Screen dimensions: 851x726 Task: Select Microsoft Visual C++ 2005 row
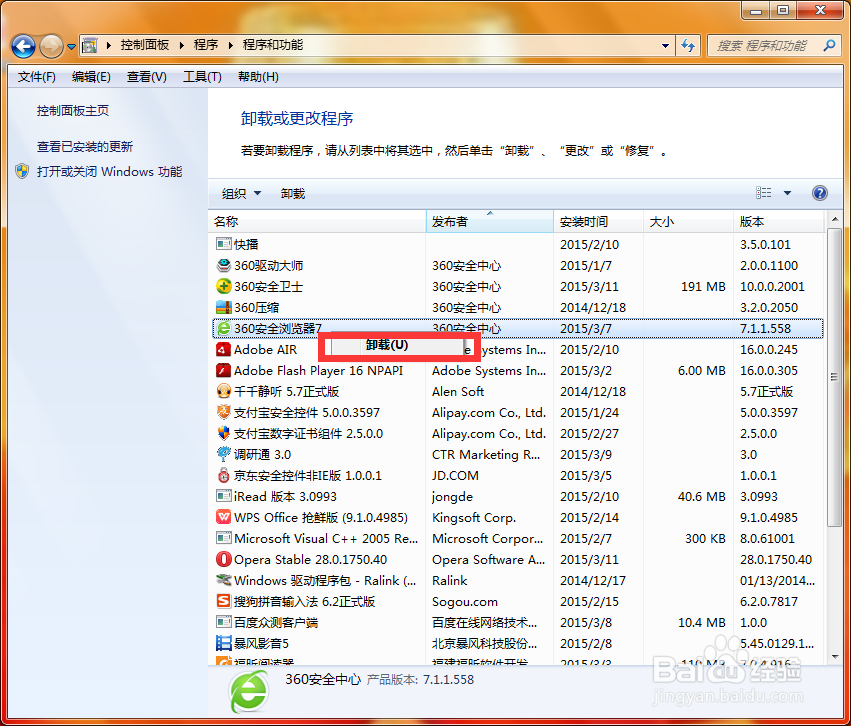click(x=517, y=538)
